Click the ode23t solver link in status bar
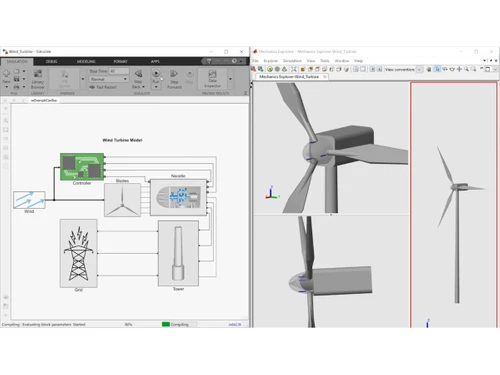 235,324
